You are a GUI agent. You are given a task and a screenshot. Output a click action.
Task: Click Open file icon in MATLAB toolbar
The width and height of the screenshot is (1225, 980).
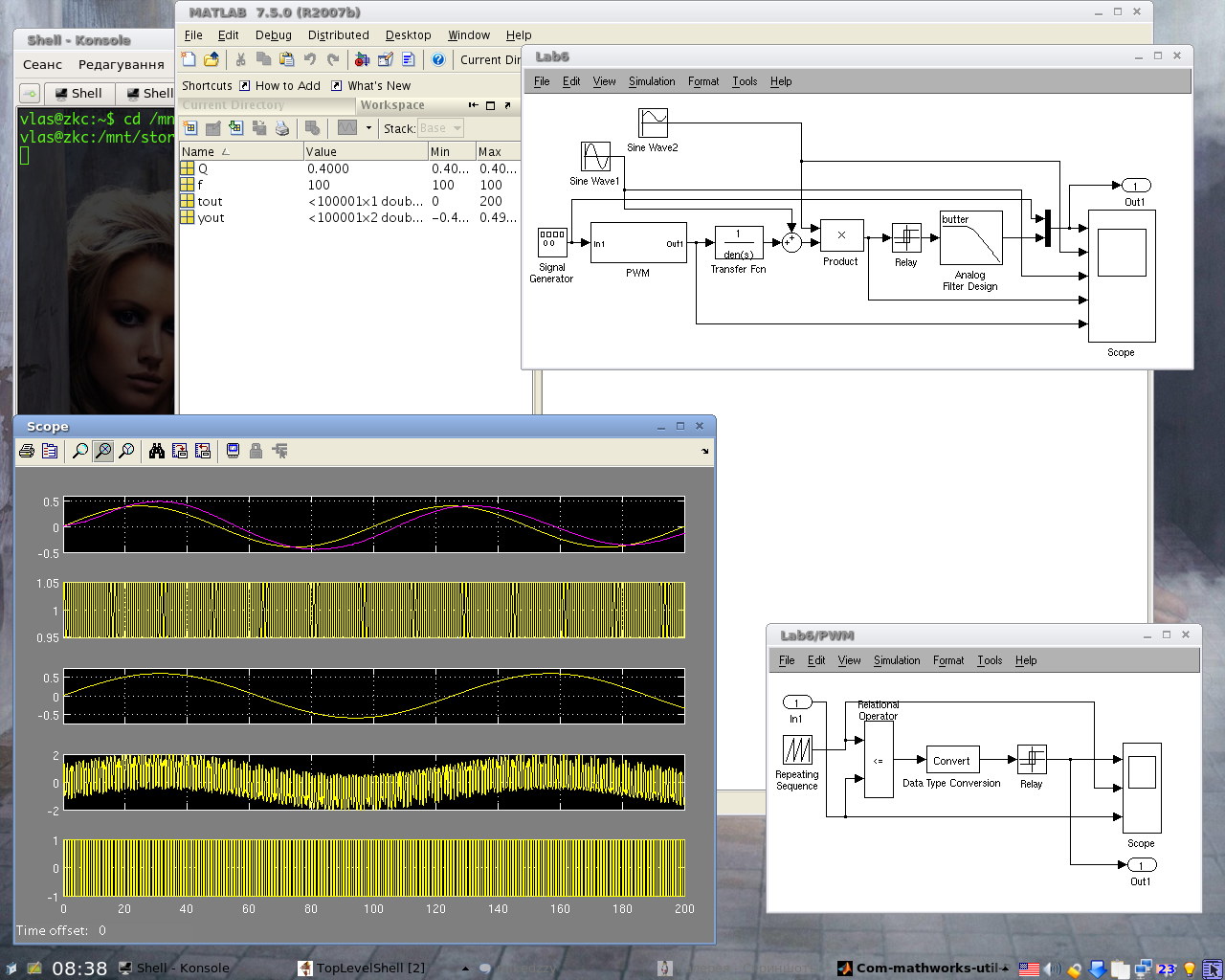coord(212,59)
